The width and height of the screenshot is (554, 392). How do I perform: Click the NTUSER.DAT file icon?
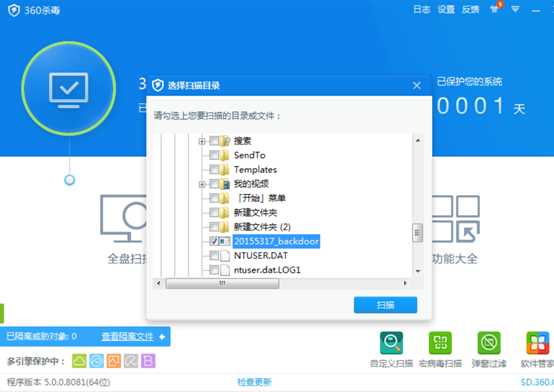coord(225,256)
